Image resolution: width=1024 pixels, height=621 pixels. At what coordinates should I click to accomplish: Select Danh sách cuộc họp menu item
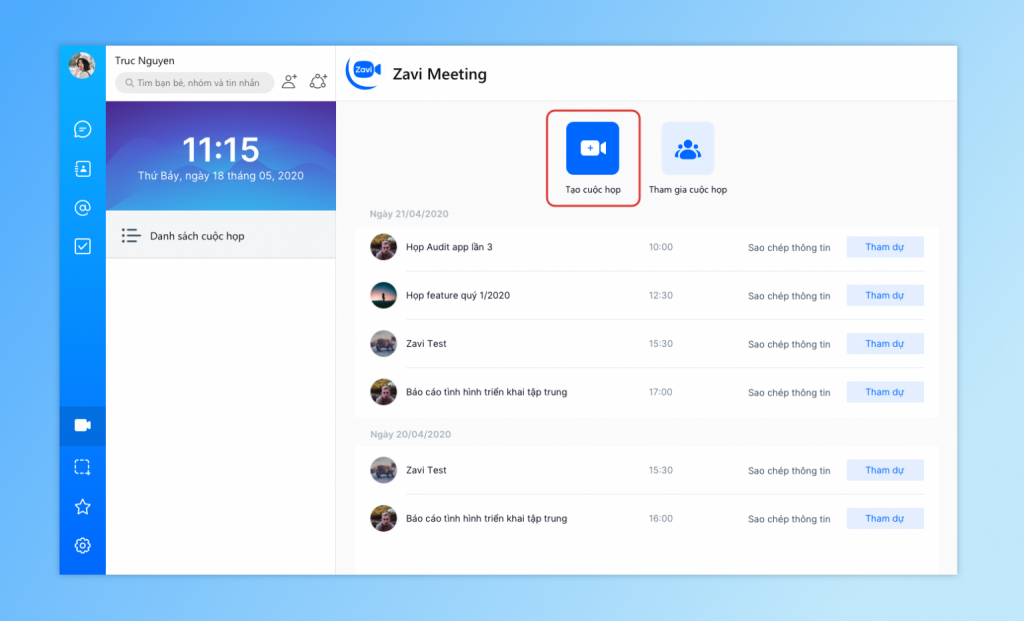tap(197, 236)
